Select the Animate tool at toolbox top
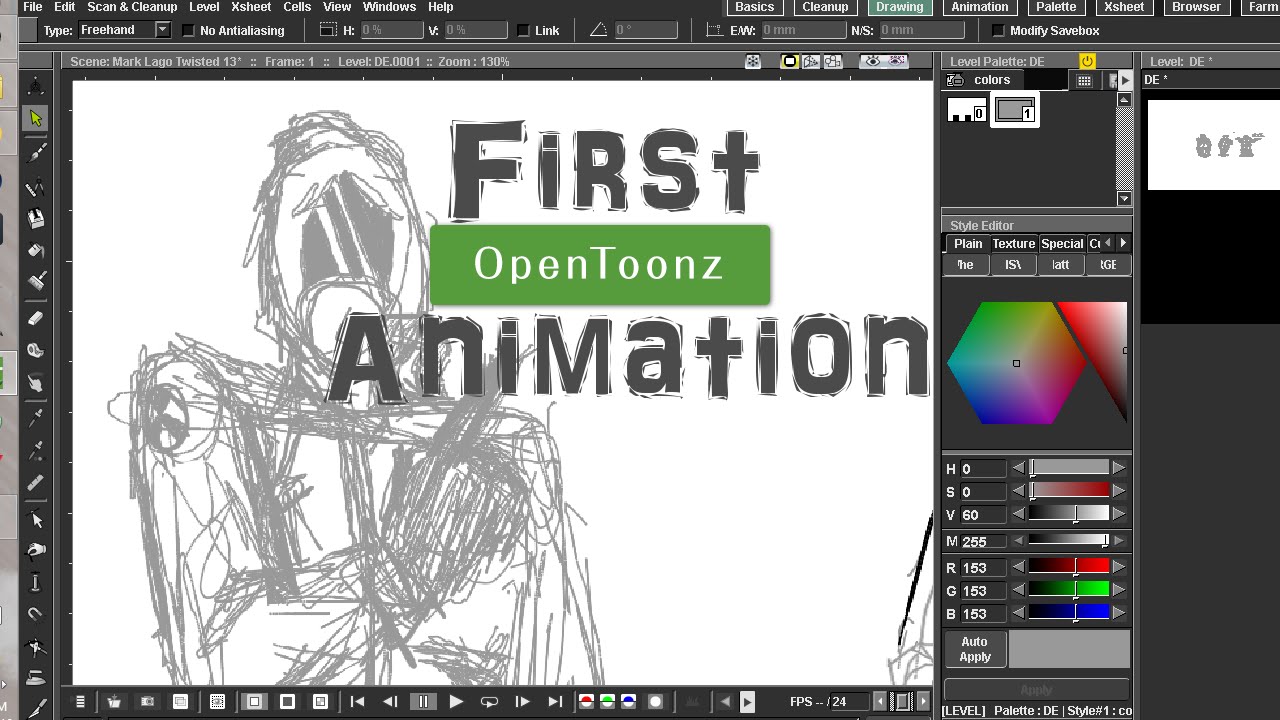The width and height of the screenshot is (1280, 720). pos(36,86)
